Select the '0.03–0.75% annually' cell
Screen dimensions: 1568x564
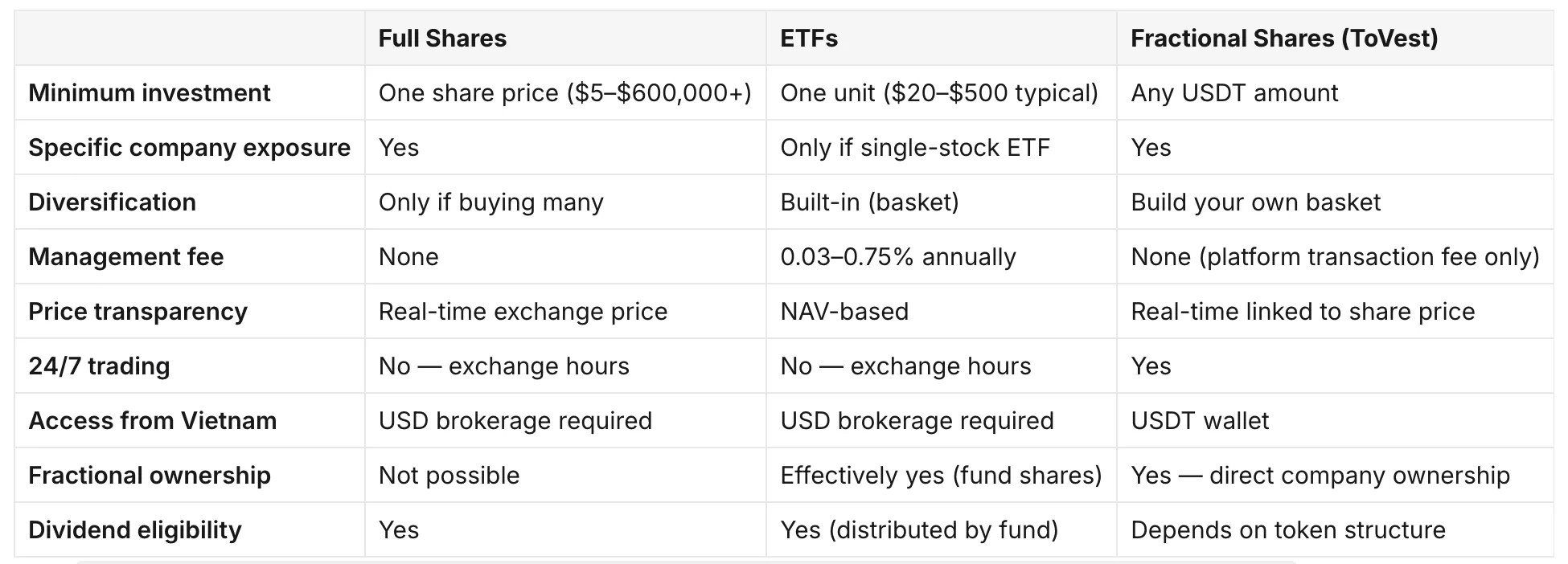pos(898,257)
